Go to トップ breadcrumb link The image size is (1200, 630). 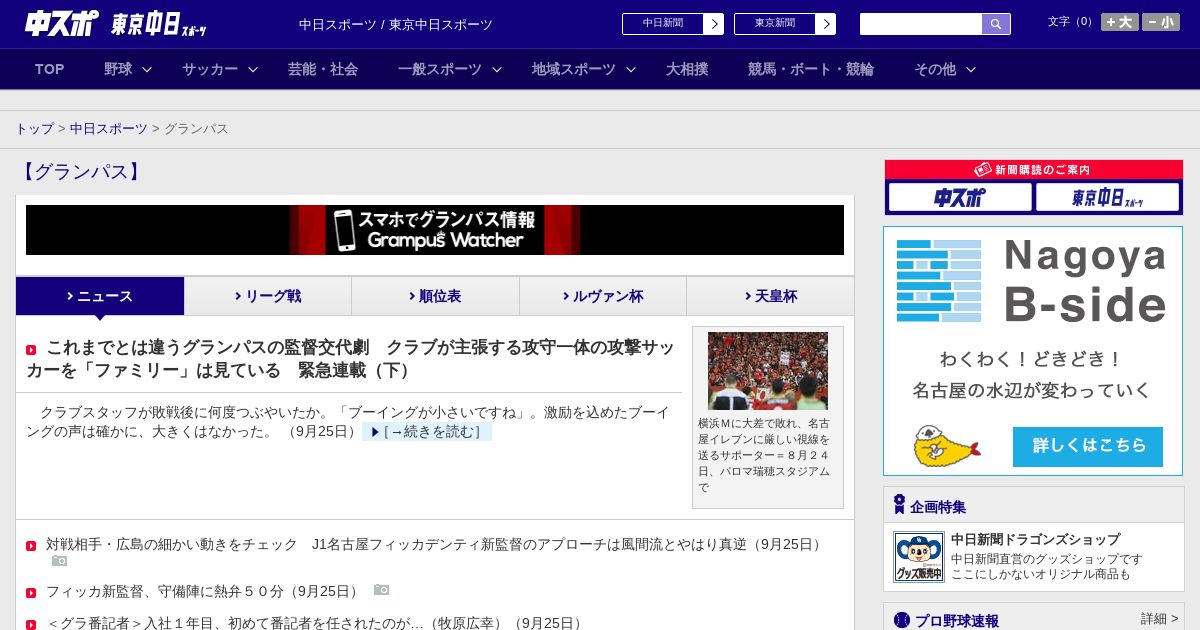coord(34,129)
